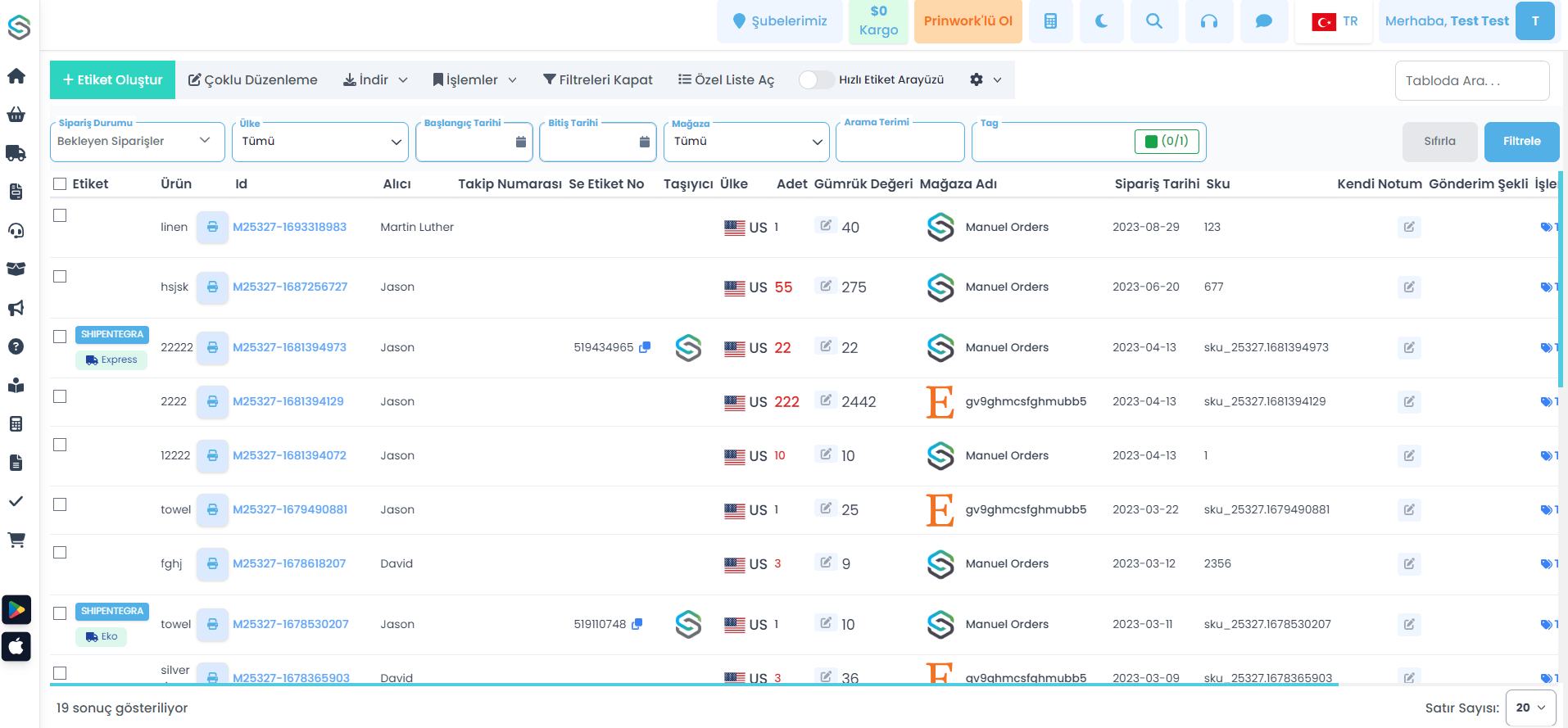Edit customs value 2442 pencil icon
The image size is (1568, 728).
pos(826,400)
